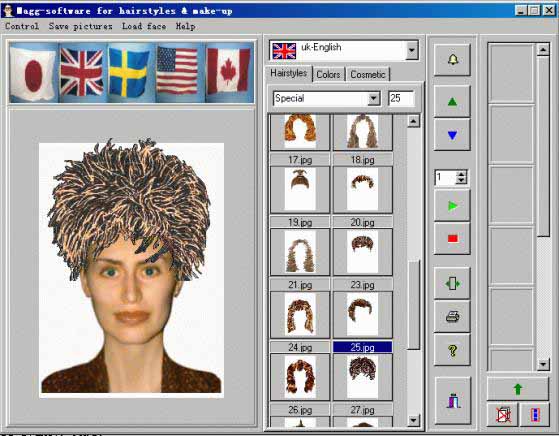The width and height of the screenshot is (559, 436).
Task: Expand the Special hairstyle category dropdown
Action: pyautogui.click(x=374, y=98)
